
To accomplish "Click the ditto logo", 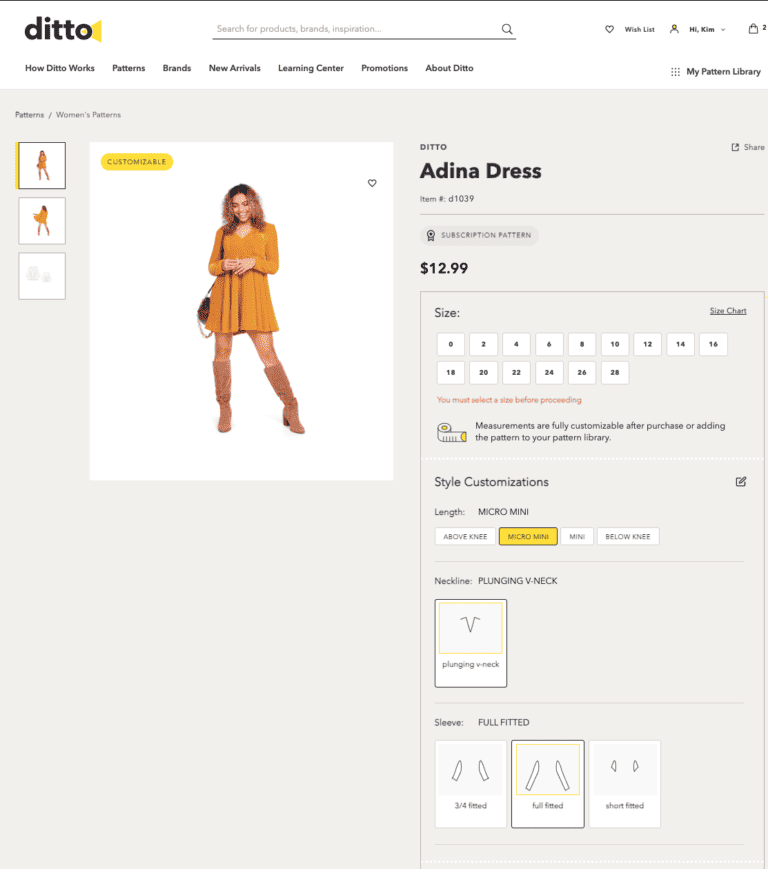I will tap(62, 30).
